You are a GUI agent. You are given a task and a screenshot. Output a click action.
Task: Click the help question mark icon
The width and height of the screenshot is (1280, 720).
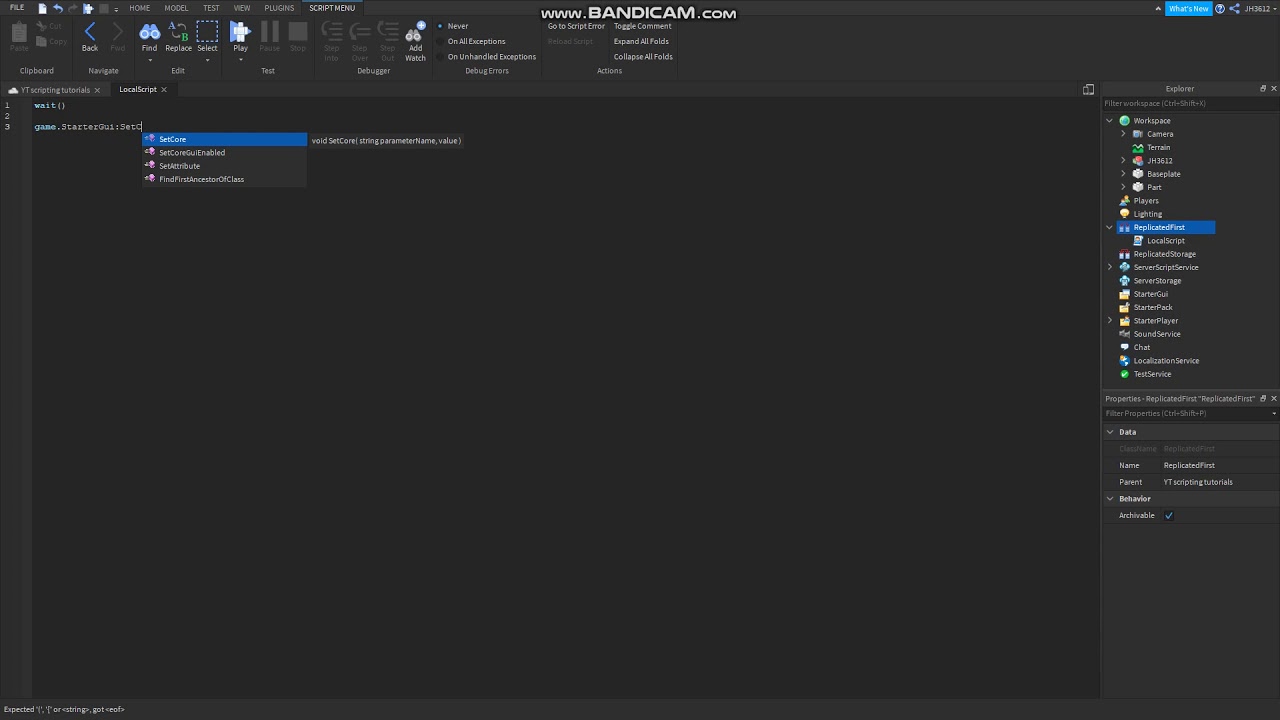[1220, 9]
